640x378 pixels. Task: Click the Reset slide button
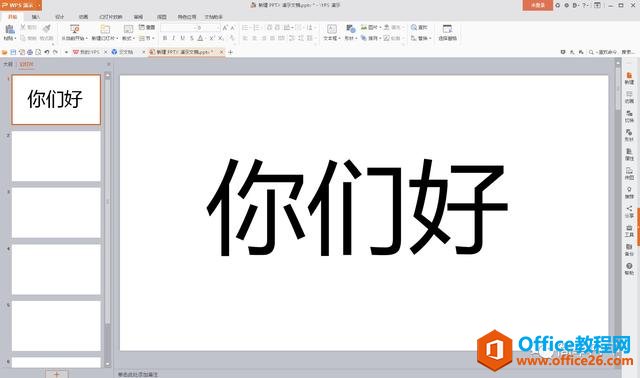click(x=147, y=27)
